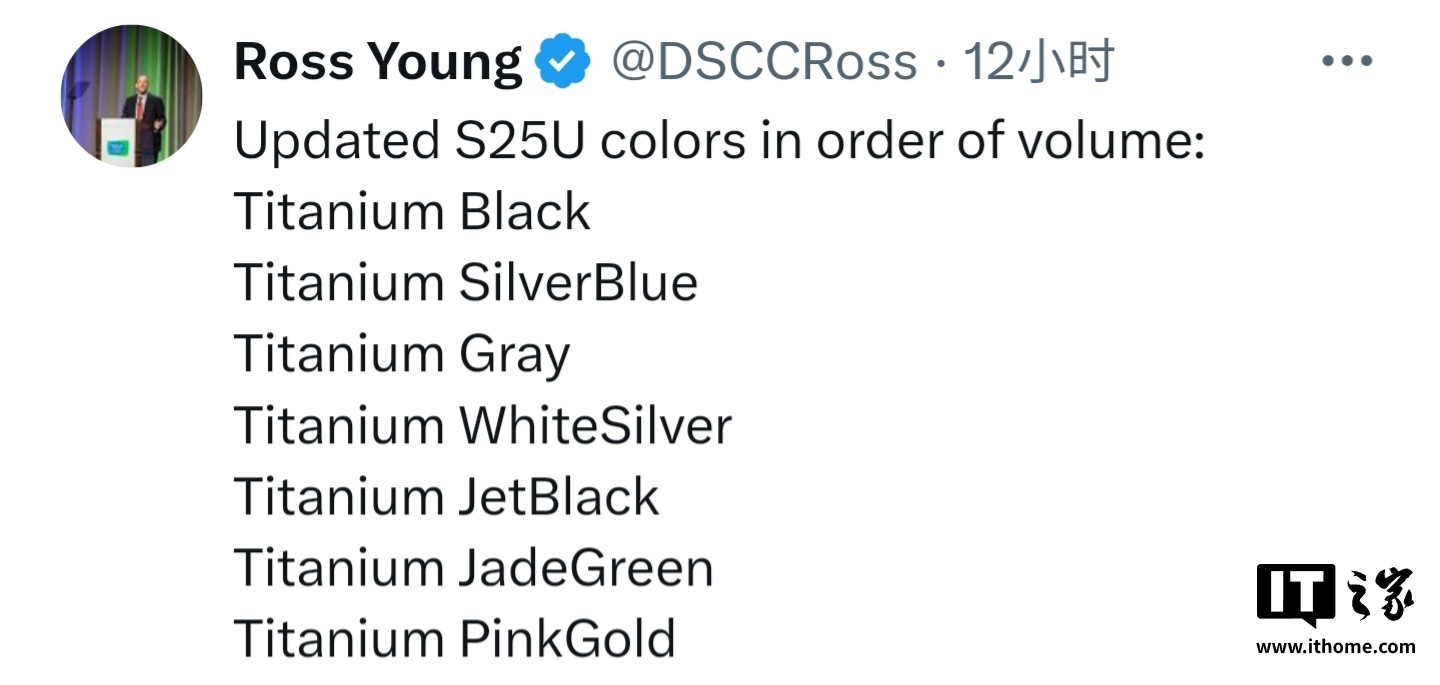The image size is (1440, 685).
Task: Click the Titanium JadeGreen line
Action: pos(473,568)
